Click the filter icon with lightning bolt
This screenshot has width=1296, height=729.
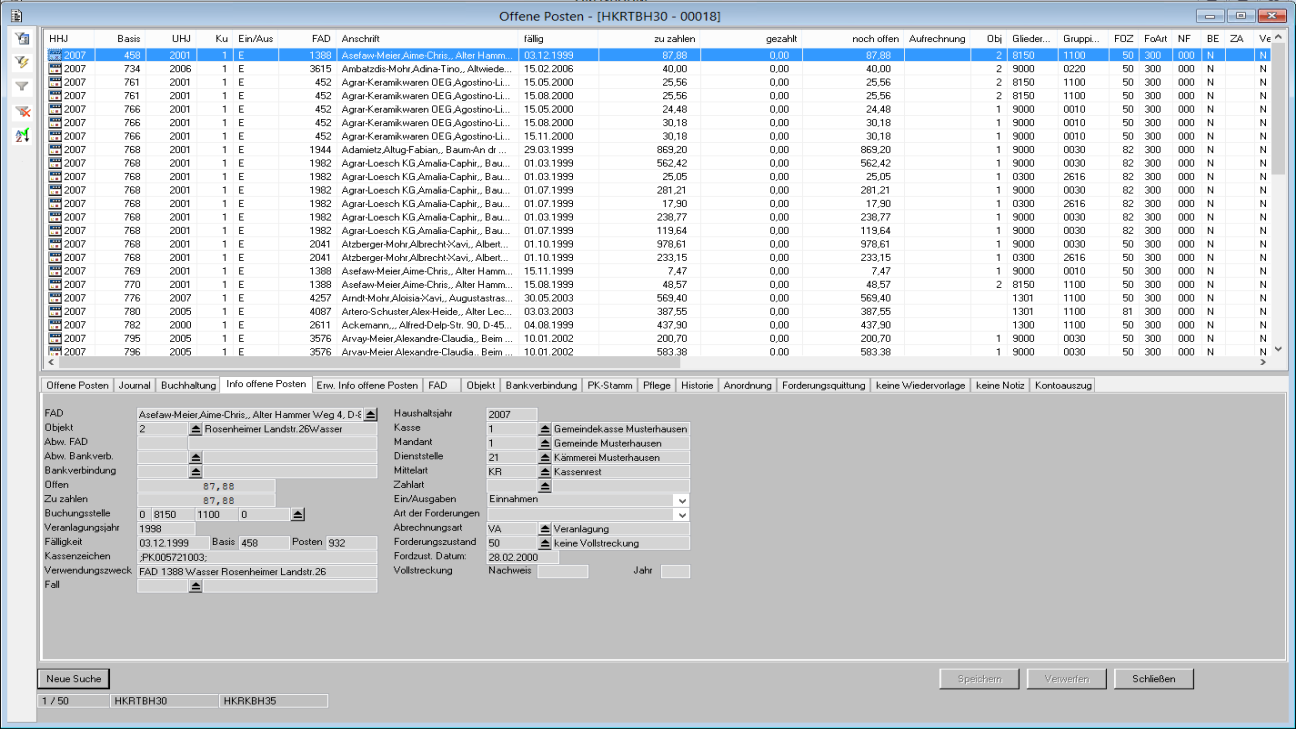(x=21, y=62)
